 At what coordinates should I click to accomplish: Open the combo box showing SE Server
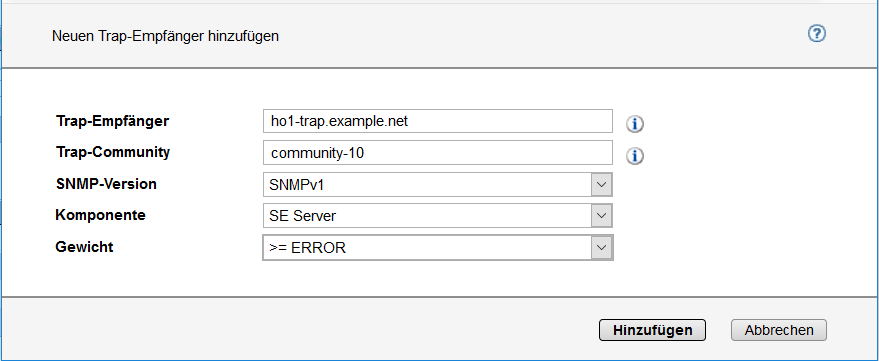click(437, 216)
